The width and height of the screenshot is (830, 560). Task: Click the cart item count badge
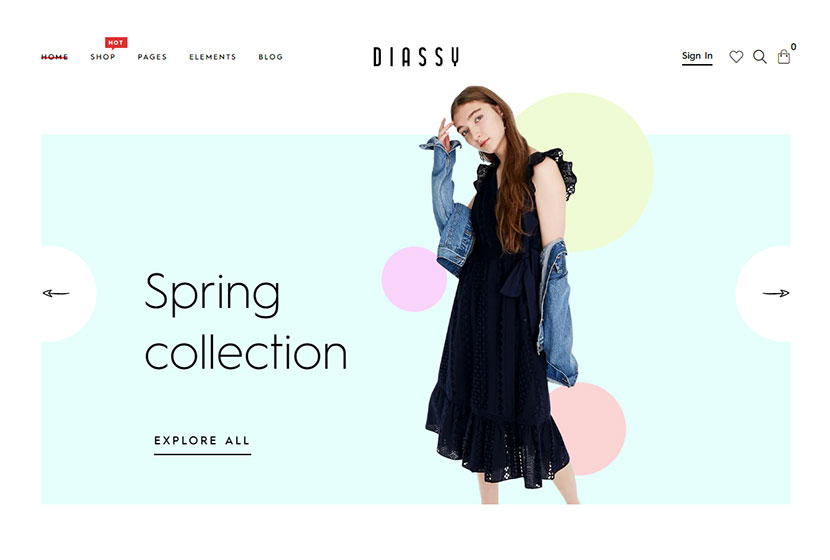point(793,47)
